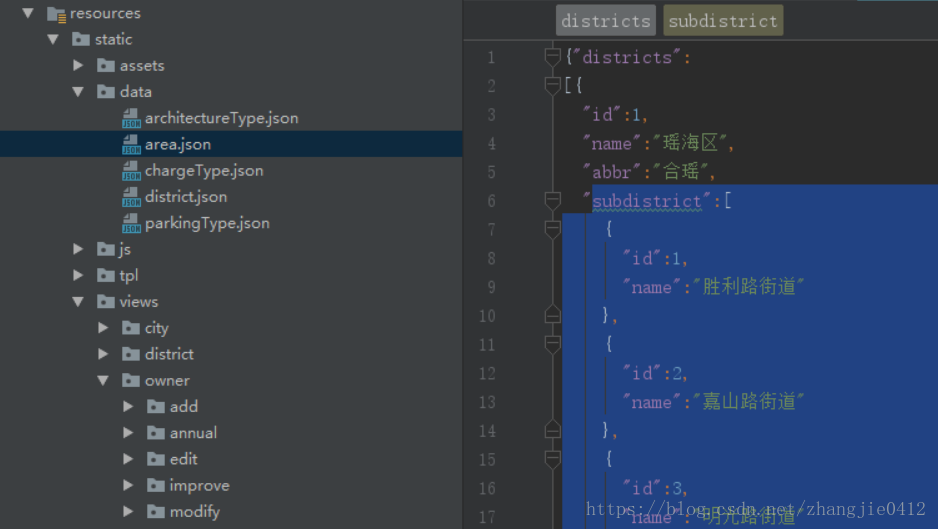This screenshot has width=938, height=529.
Task: Click the annual folder icon
Action: [x=156, y=432]
